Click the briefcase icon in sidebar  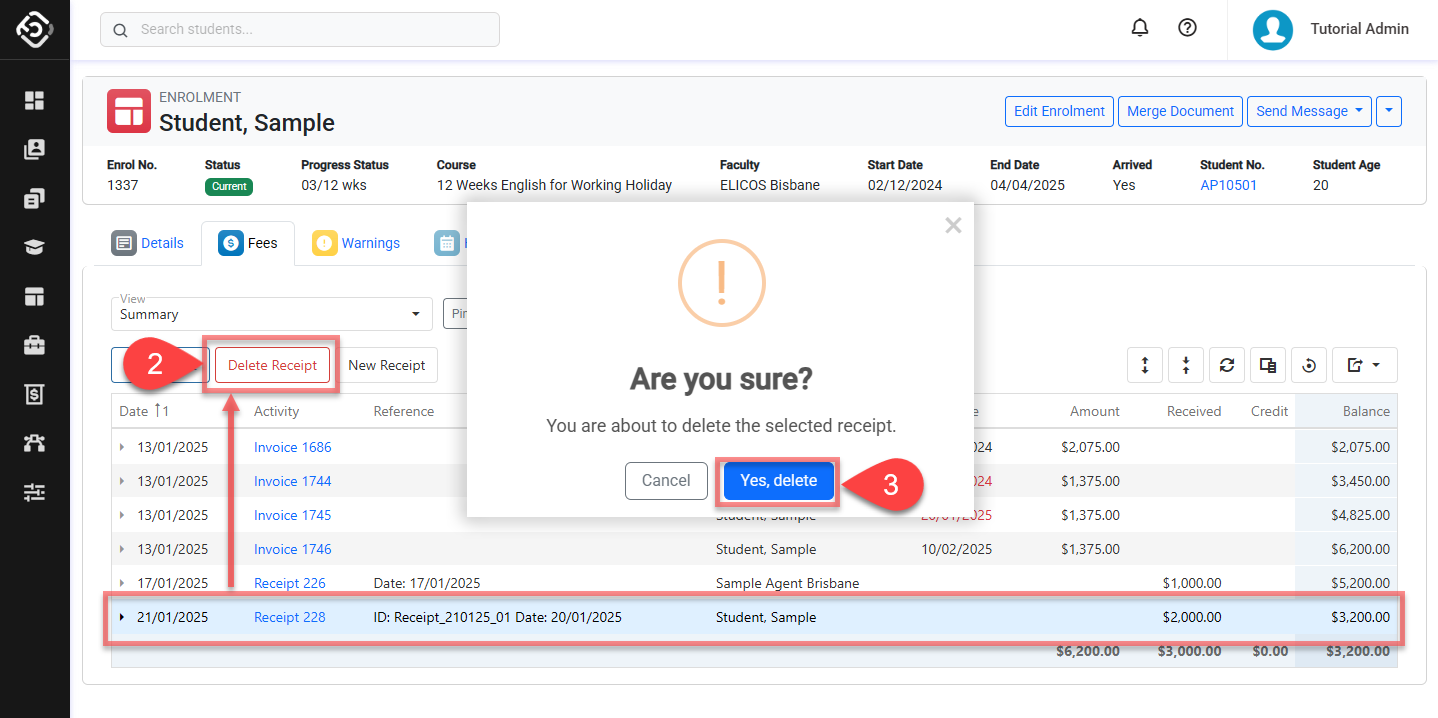(x=35, y=345)
